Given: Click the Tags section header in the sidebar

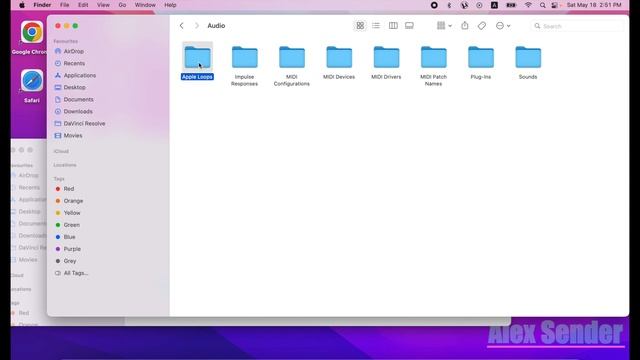Looking at the screenshot, I should (x=59, y=179).
